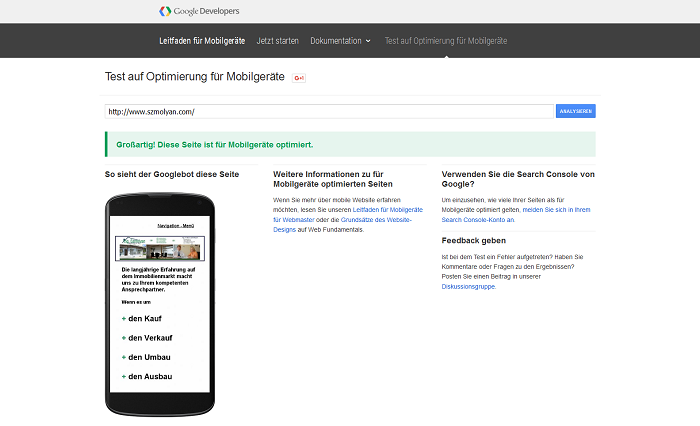The image size is (700, 426).
Task: Click 'den Umbau' in phone preview
Action: (x=149, y=357)
